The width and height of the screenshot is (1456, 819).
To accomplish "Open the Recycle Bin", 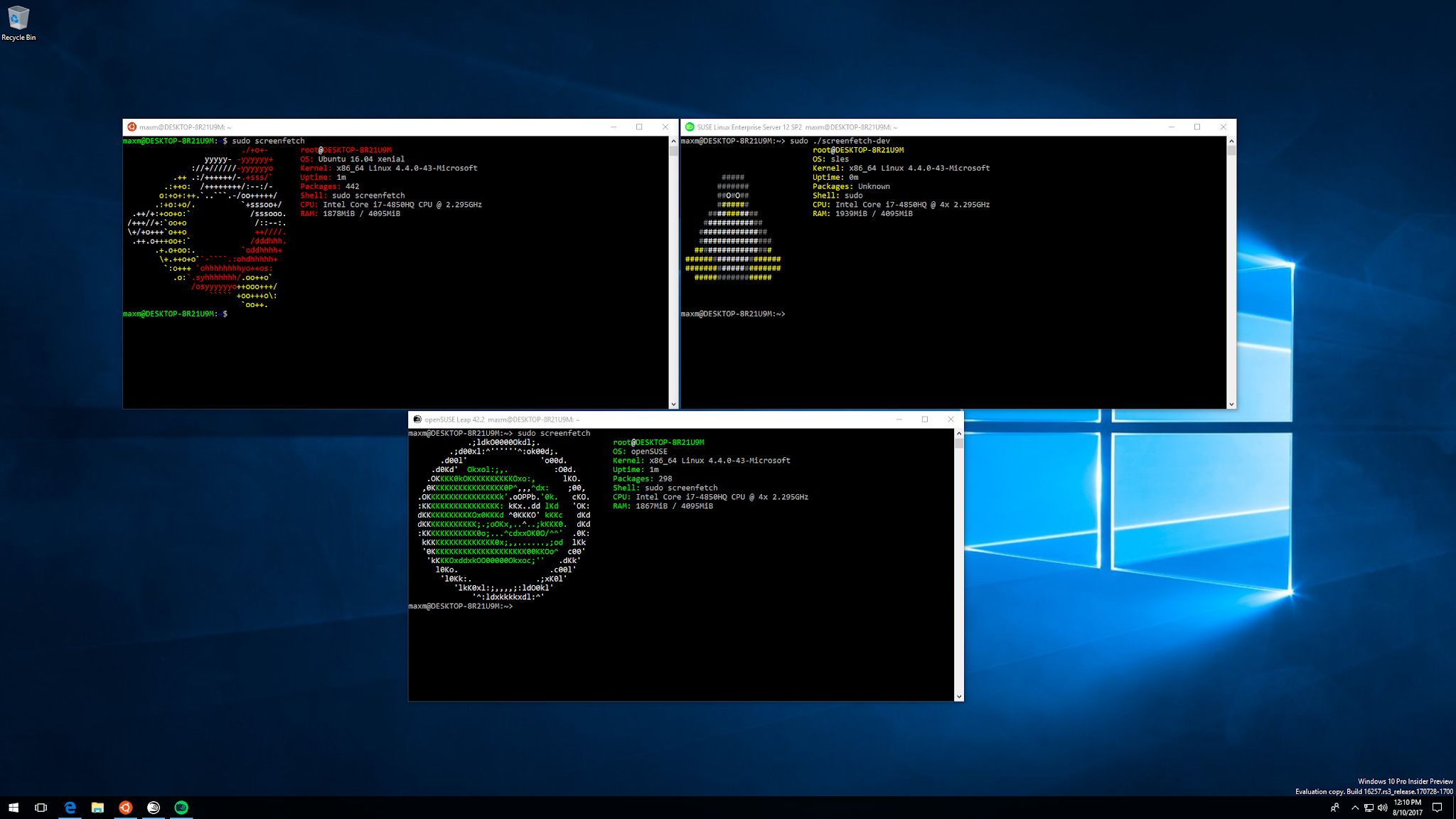I will [18, 18].
